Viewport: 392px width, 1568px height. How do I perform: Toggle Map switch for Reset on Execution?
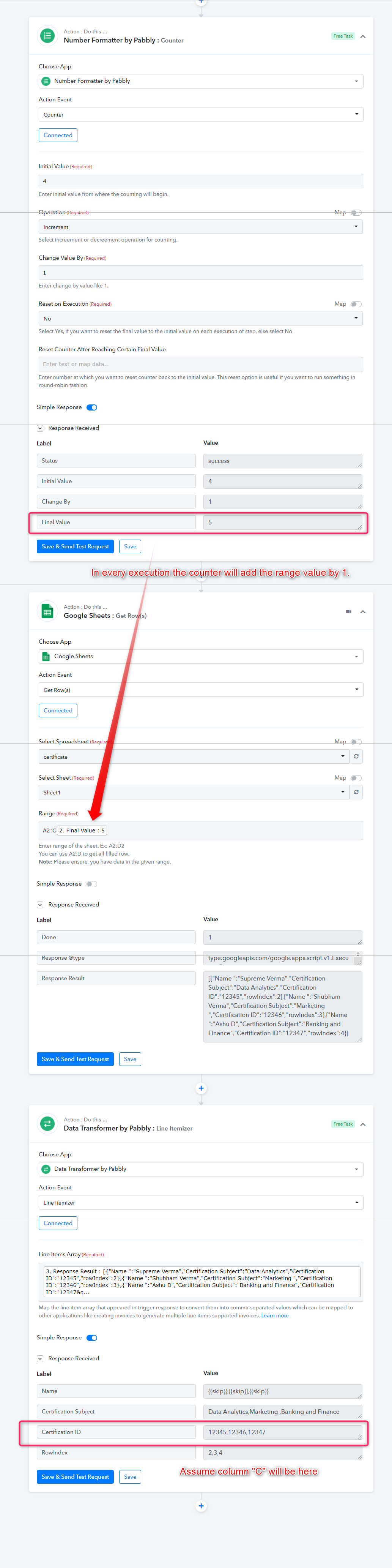[x=356, y=304]
